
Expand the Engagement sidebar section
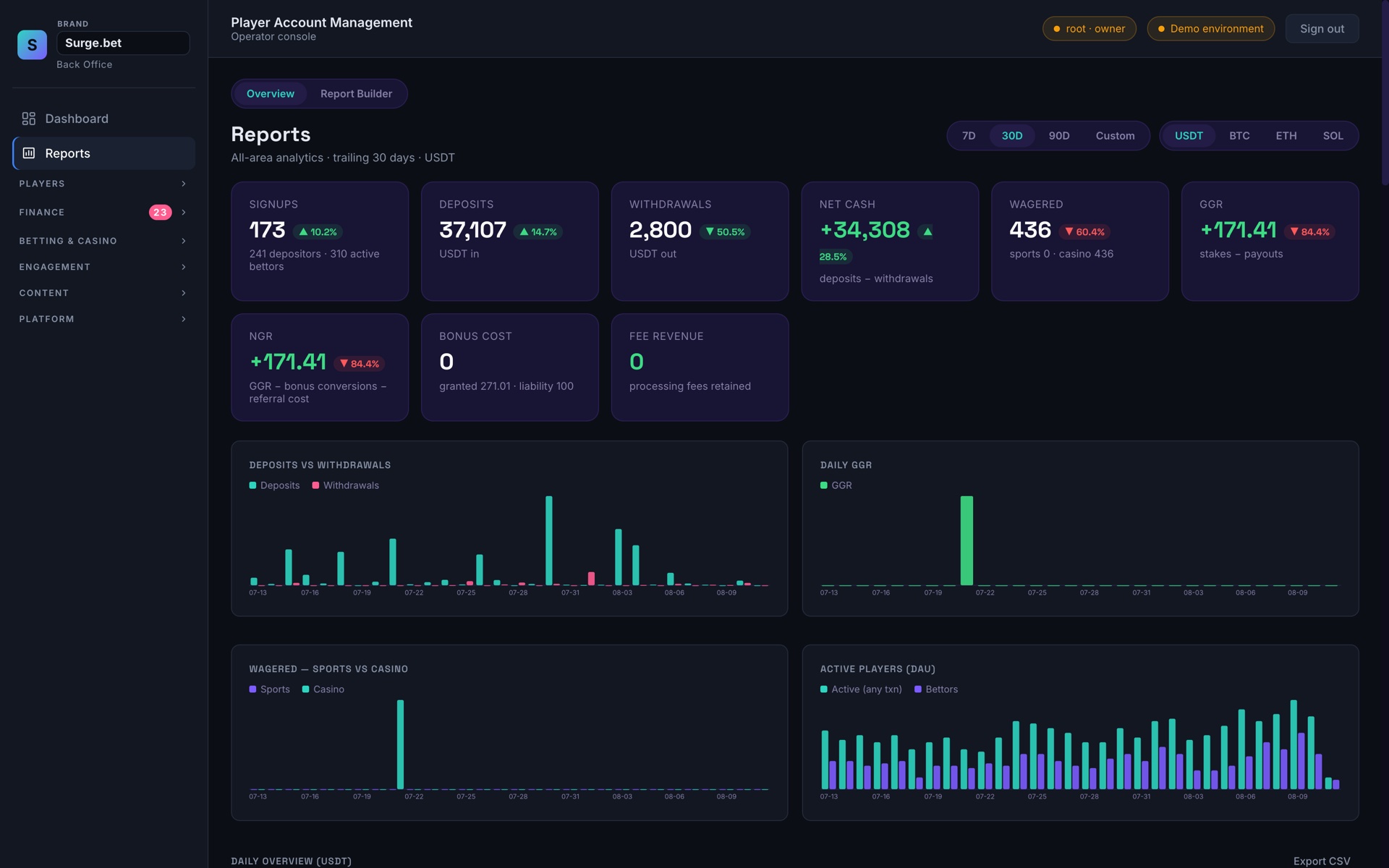click(103, 267)
